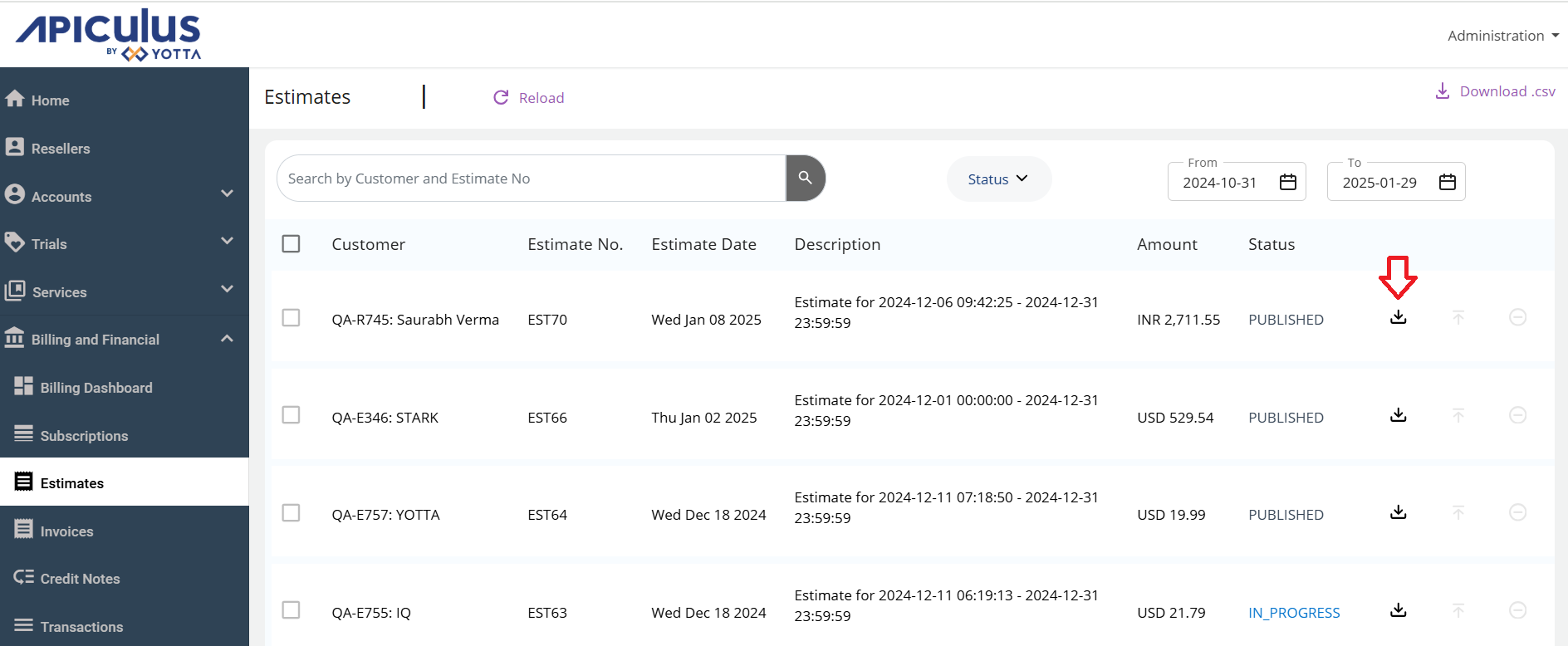The width and height of the screenshot is (1568, 646).
Task: Open the Resellers page
Action: click(61, 149)
